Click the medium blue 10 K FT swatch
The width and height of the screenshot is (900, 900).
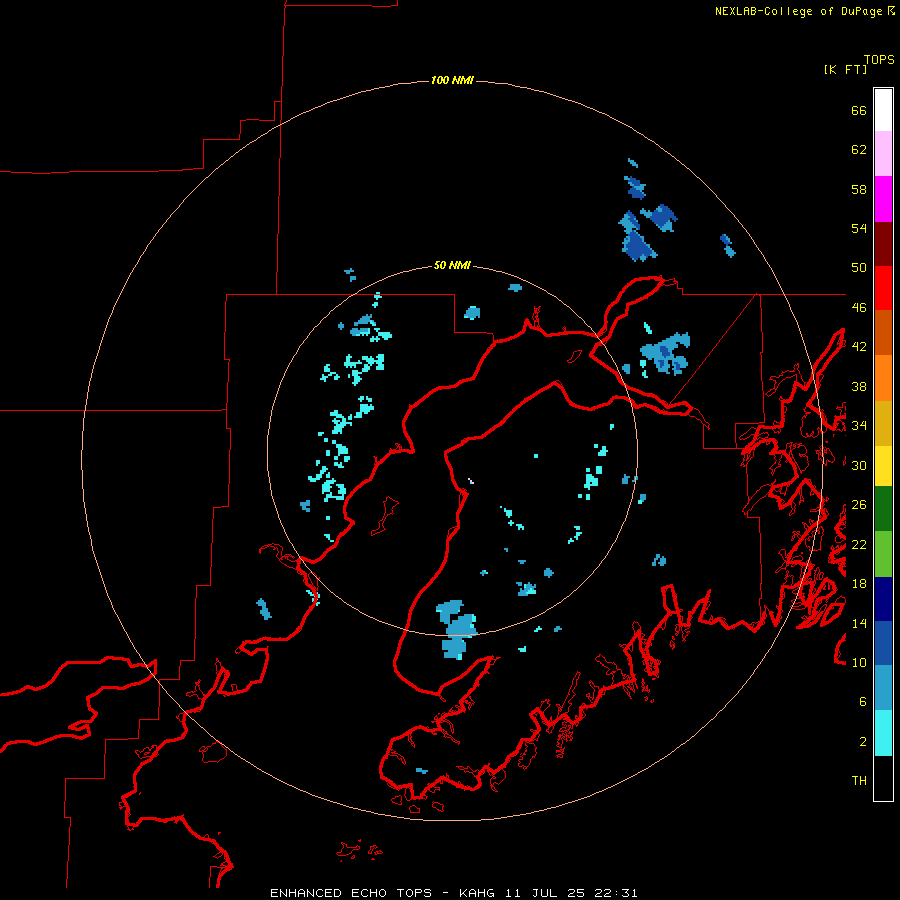(883, 643)
